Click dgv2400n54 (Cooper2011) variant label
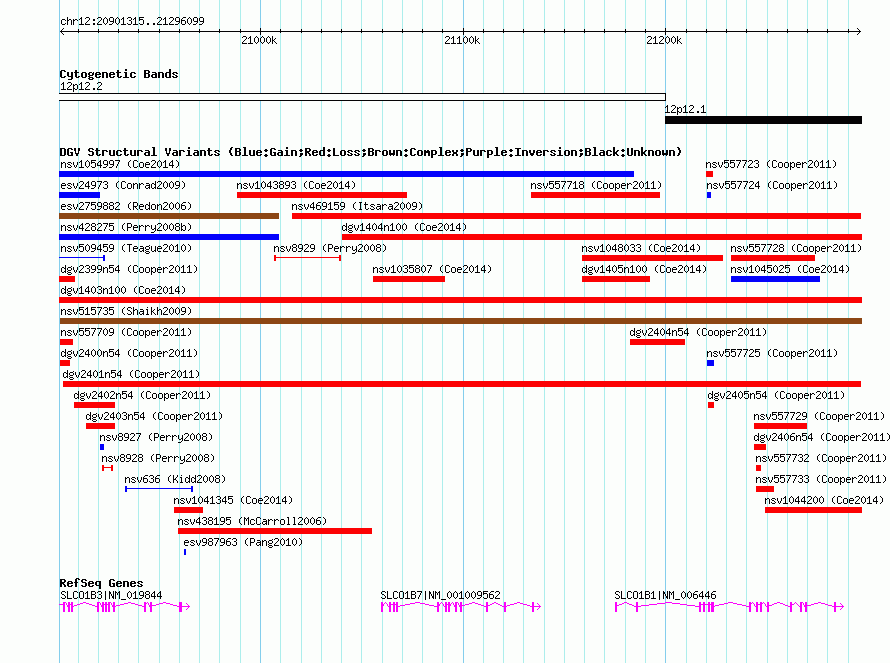The image size is (890, 663). tap(129, 353)
